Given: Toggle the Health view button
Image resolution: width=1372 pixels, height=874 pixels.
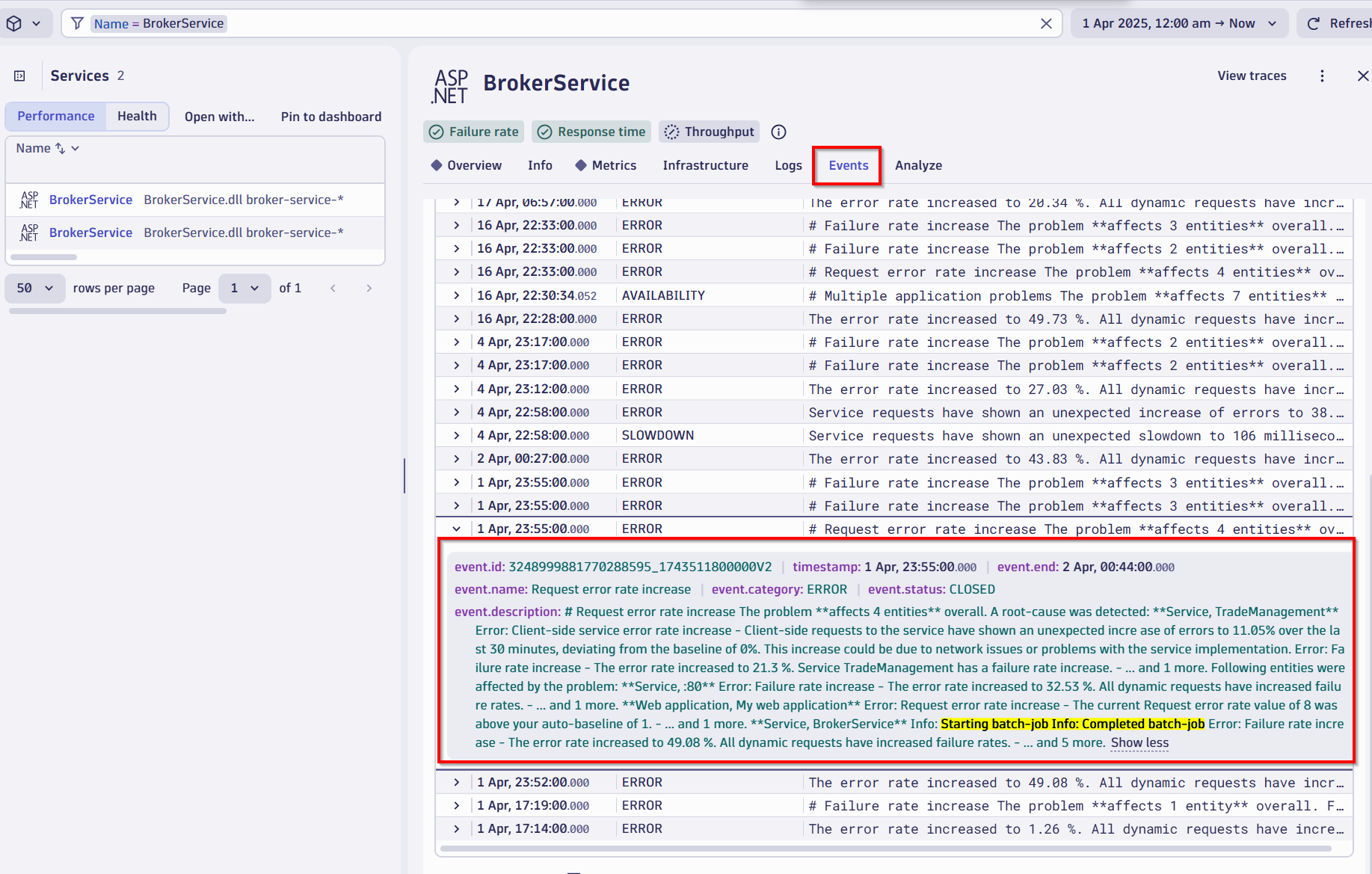Looking at the screenshot, I should tap(137, 117).
